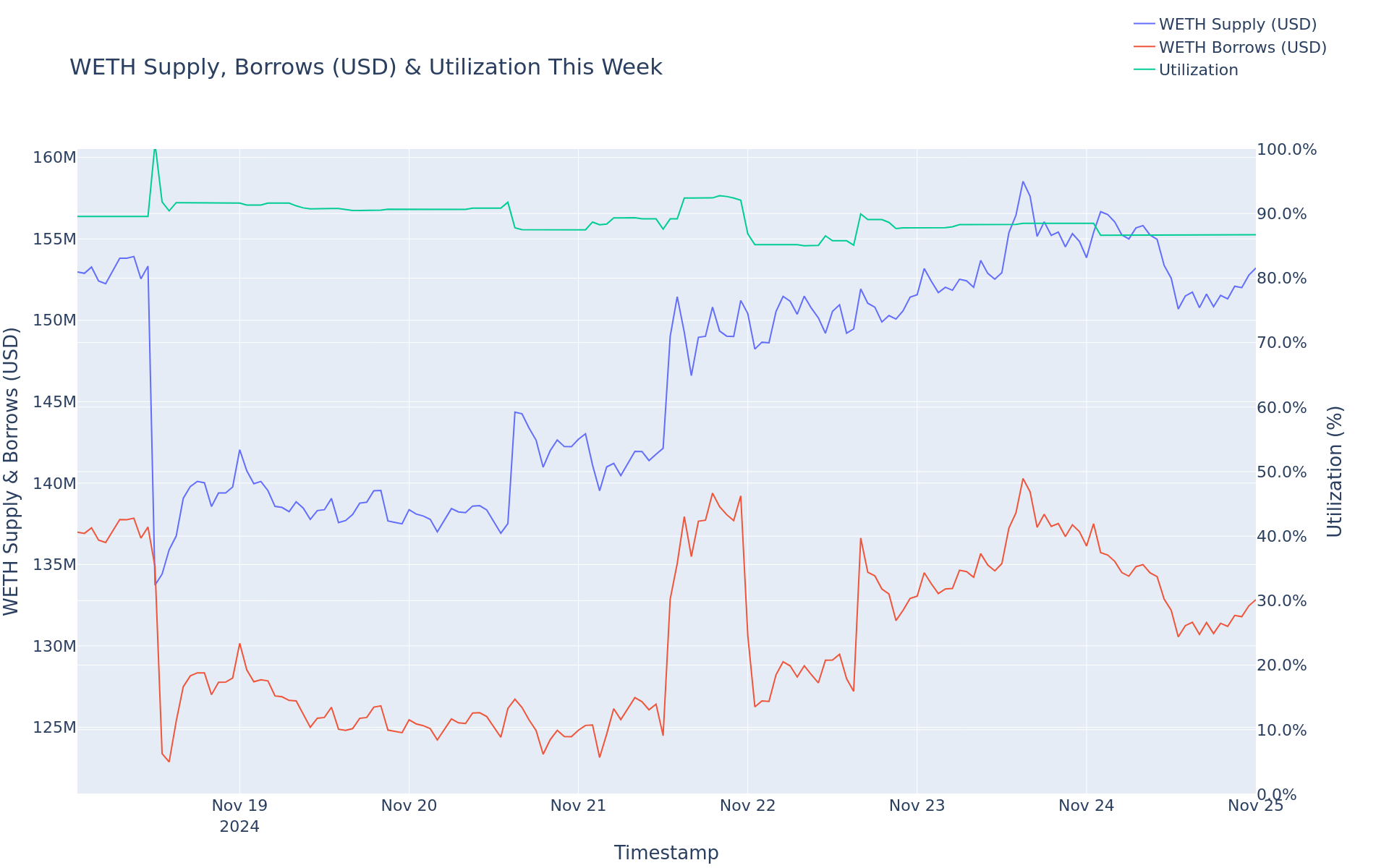This screenshot has height=868, width=1389.
Task: Toggle Utilization trace in the legend
Action: (x=1198, y=70)
